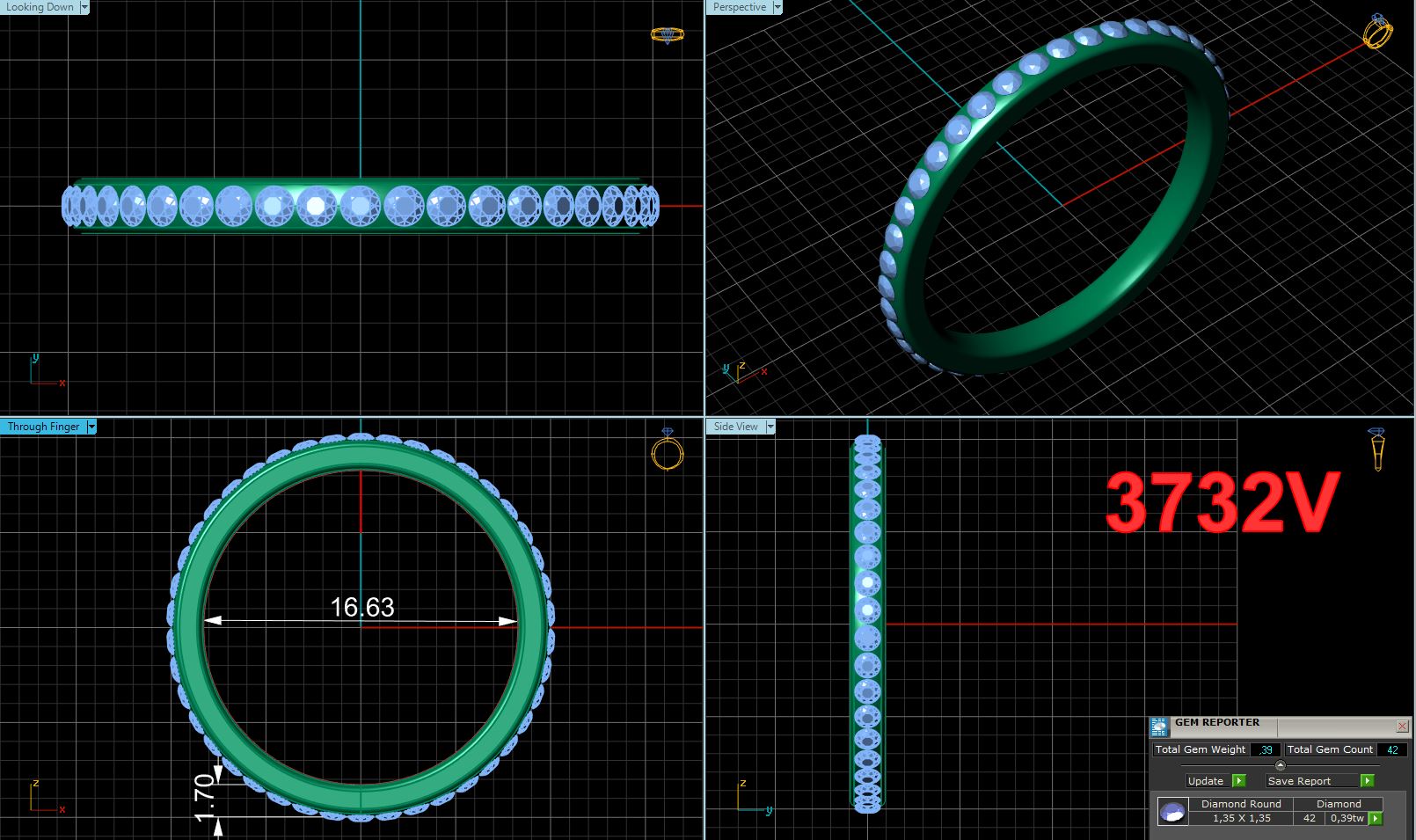Image resolution: width=1416 pixels, height=840 pixels.
Task: Click the Total Gem Count value field
Action: (1392, 750)
